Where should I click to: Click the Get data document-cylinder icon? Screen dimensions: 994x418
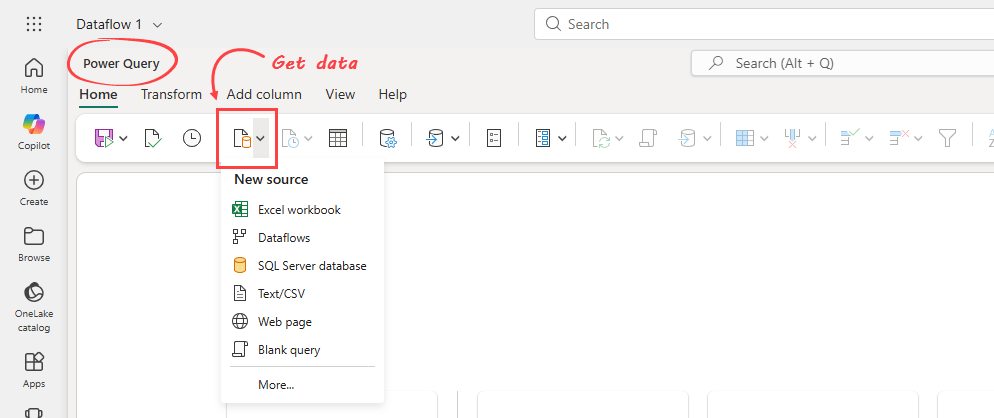tap(242, 138)
